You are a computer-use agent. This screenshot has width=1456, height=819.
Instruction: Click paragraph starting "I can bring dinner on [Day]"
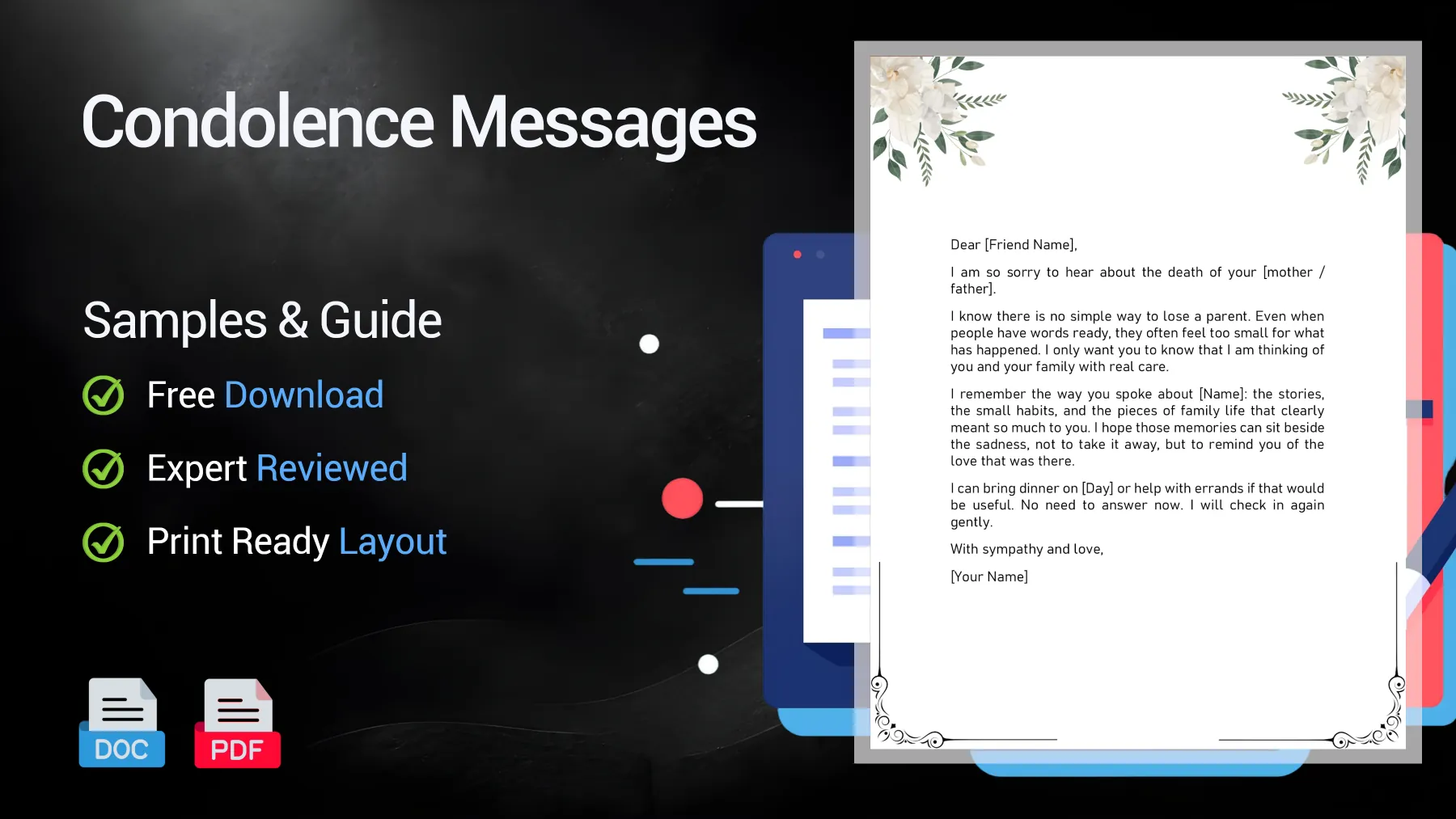(x=1137, y=505)
